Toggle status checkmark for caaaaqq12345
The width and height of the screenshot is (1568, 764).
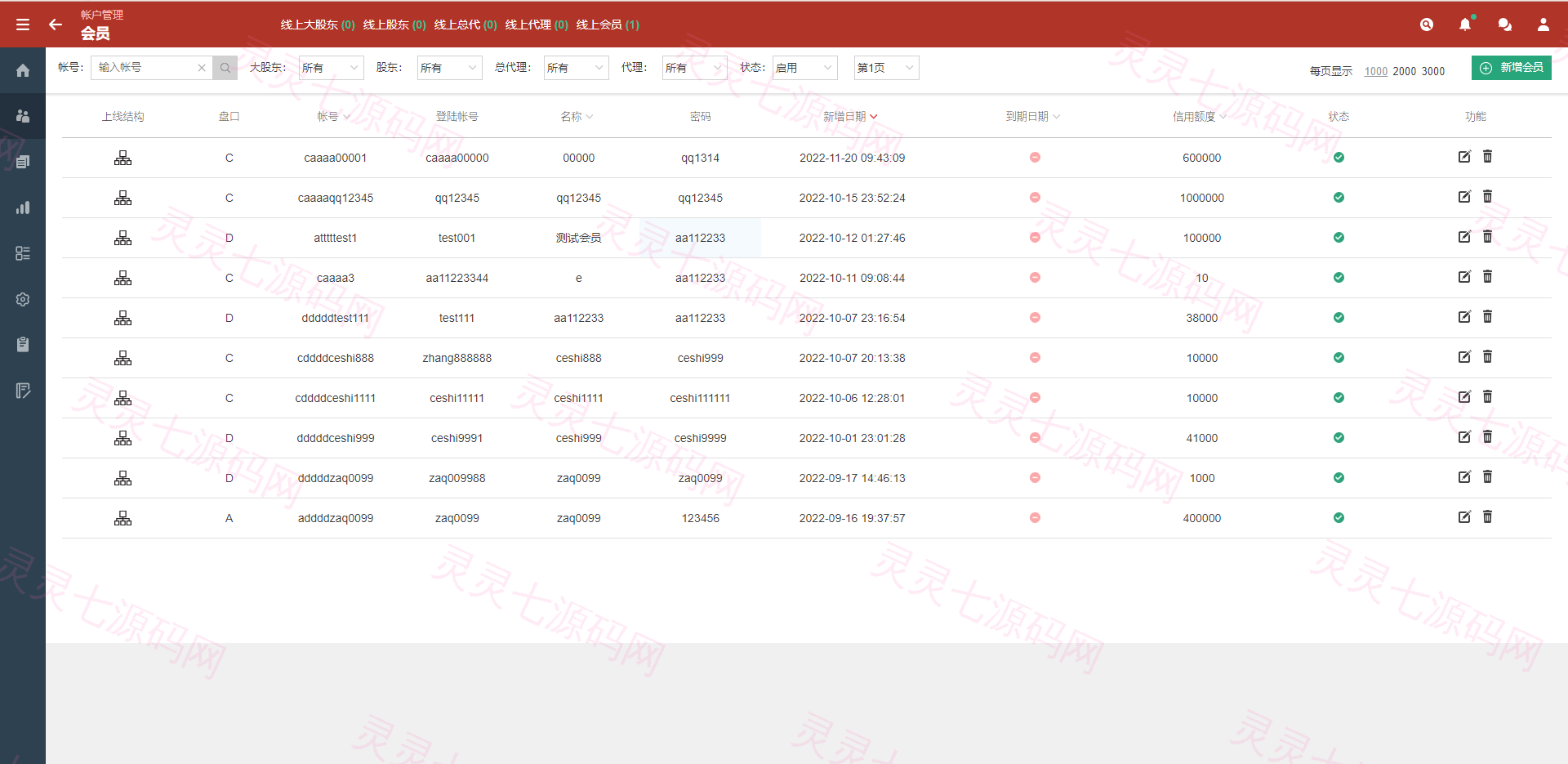(1339, 198)
